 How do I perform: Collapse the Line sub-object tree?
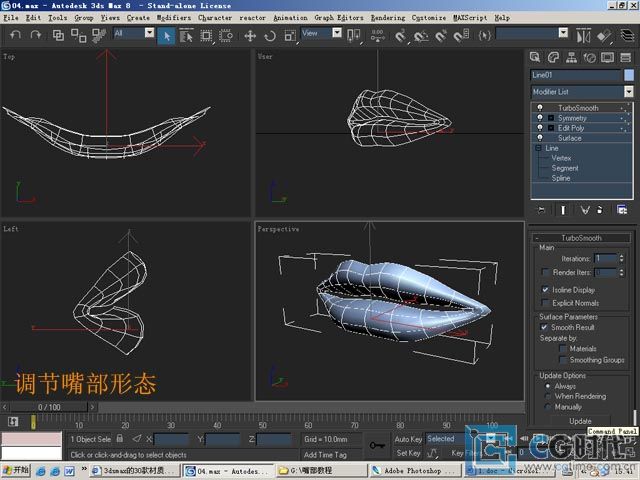click(538, 148)
